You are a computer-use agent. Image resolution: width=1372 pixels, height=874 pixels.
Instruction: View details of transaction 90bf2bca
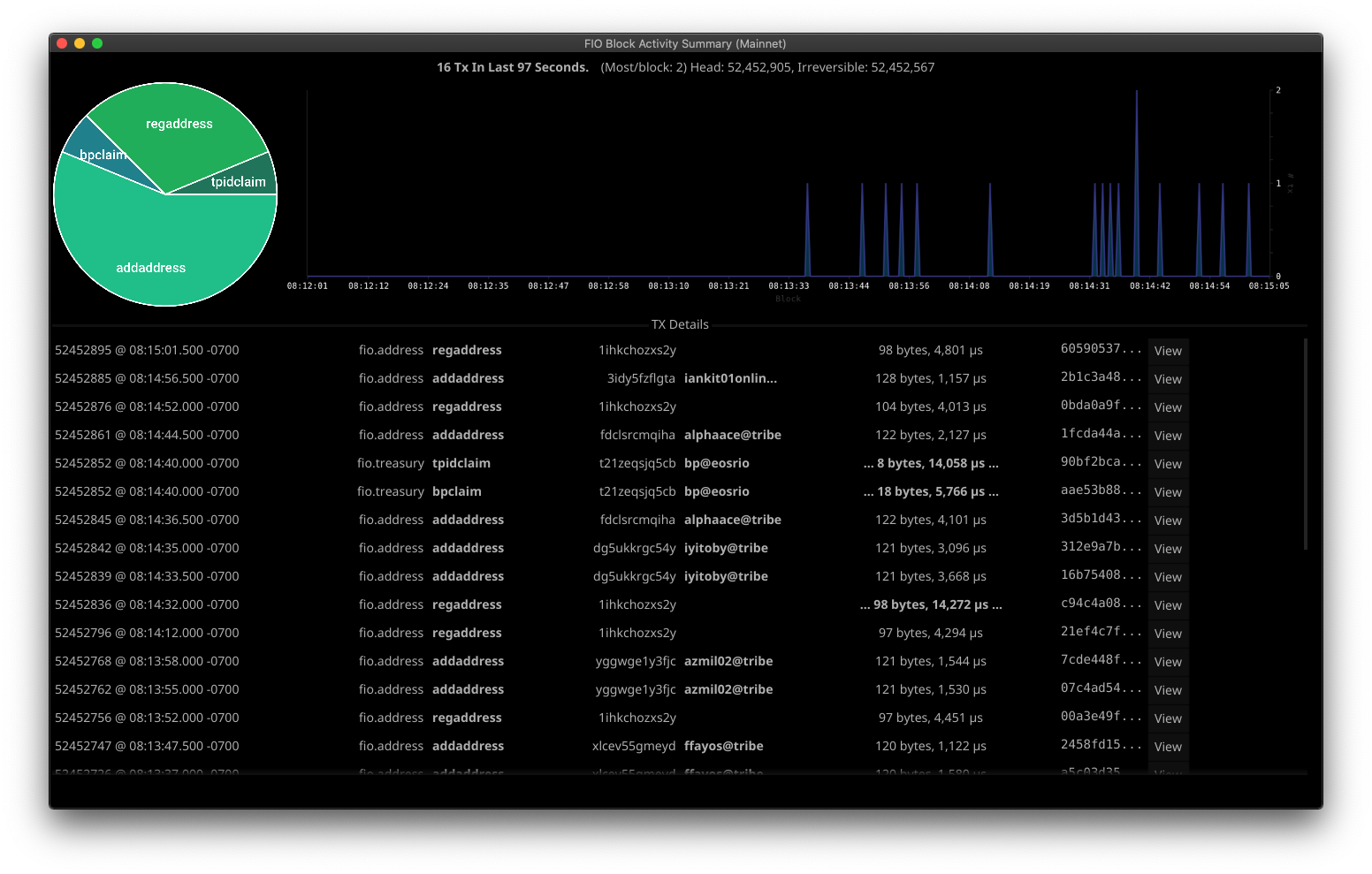coord(1168,464)
